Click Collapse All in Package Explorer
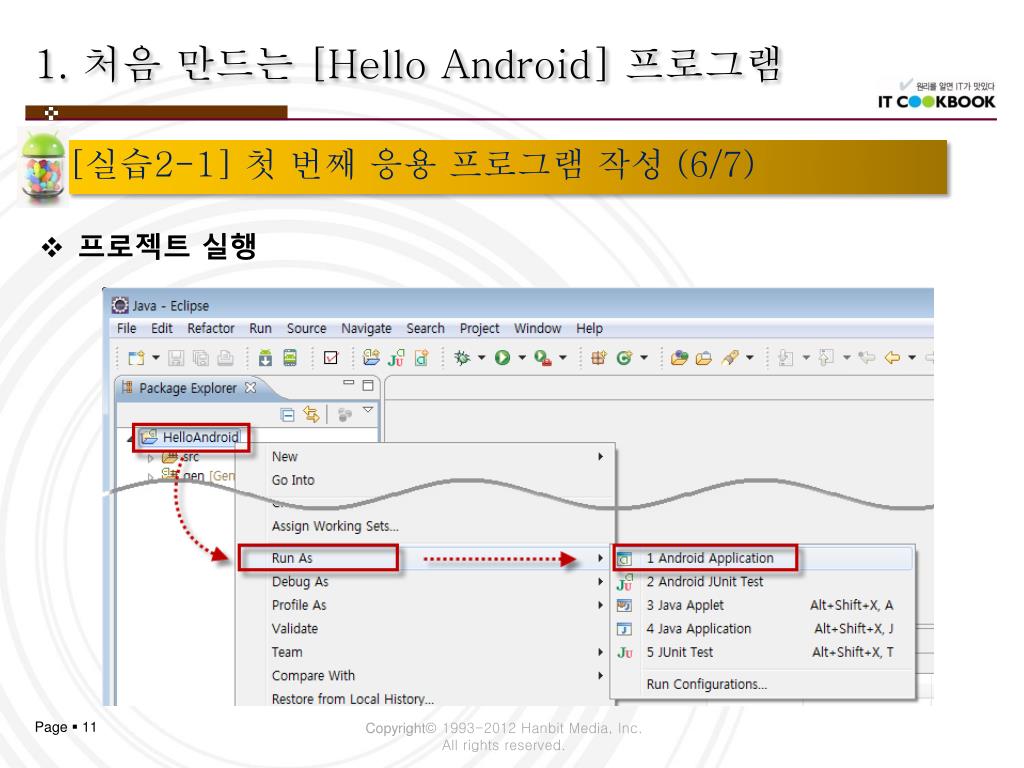Image resolution: width=1024 pixels, height=768 pixels. 287,415
